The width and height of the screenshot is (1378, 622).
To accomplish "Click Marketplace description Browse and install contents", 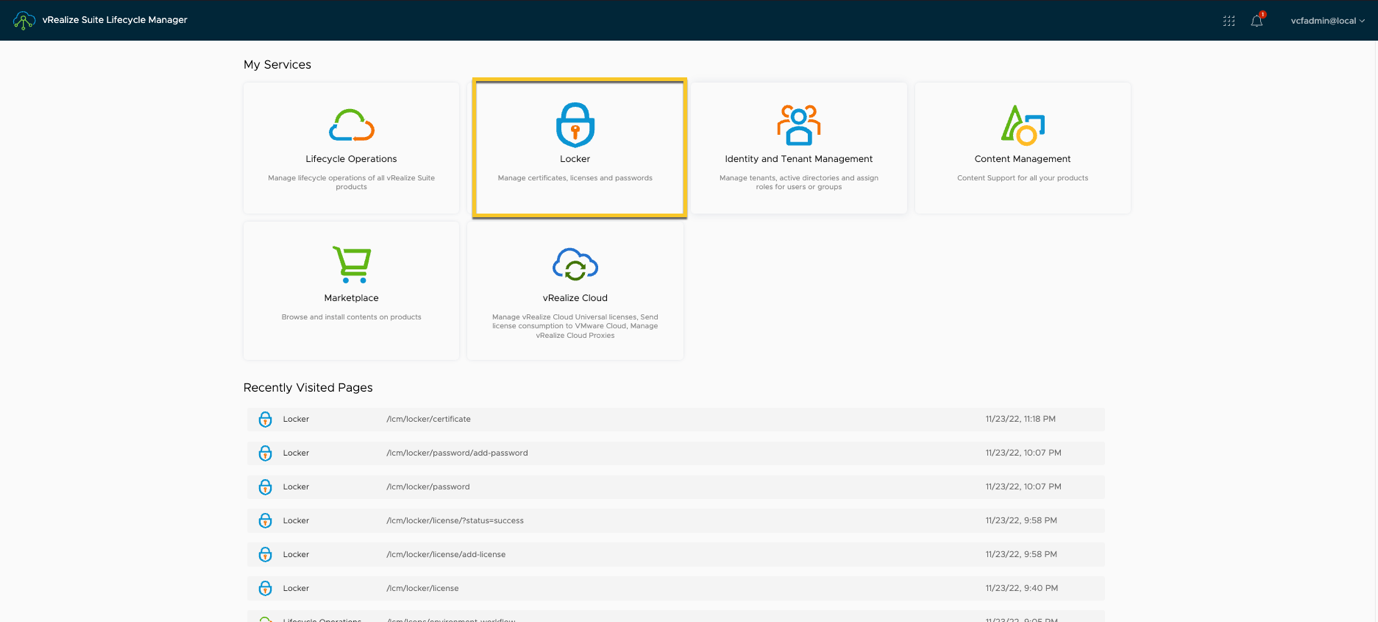I will click(351, 317).
